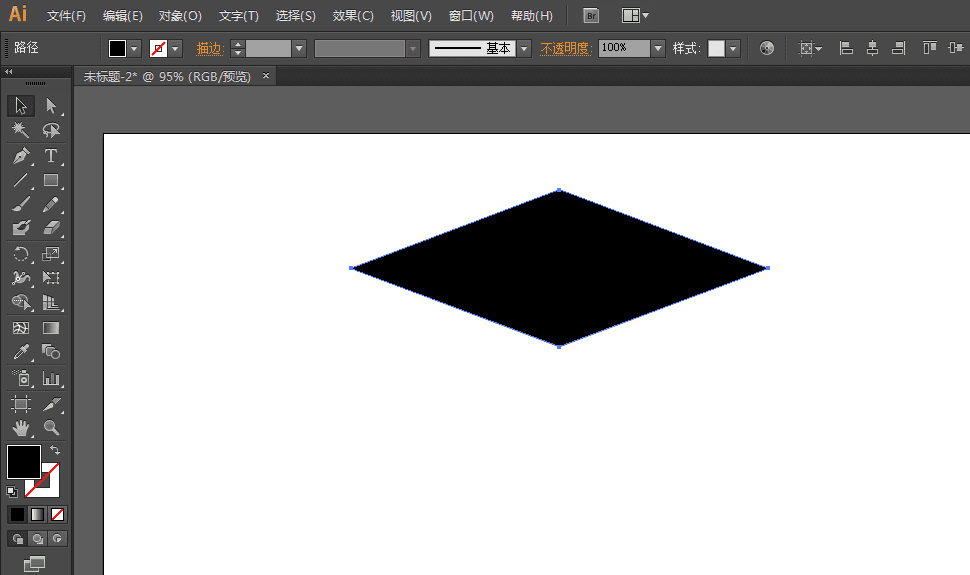This screenshot has width=970, height=575.
Task: Open the fill color dropdown arrow
Action: coord(134,48)
